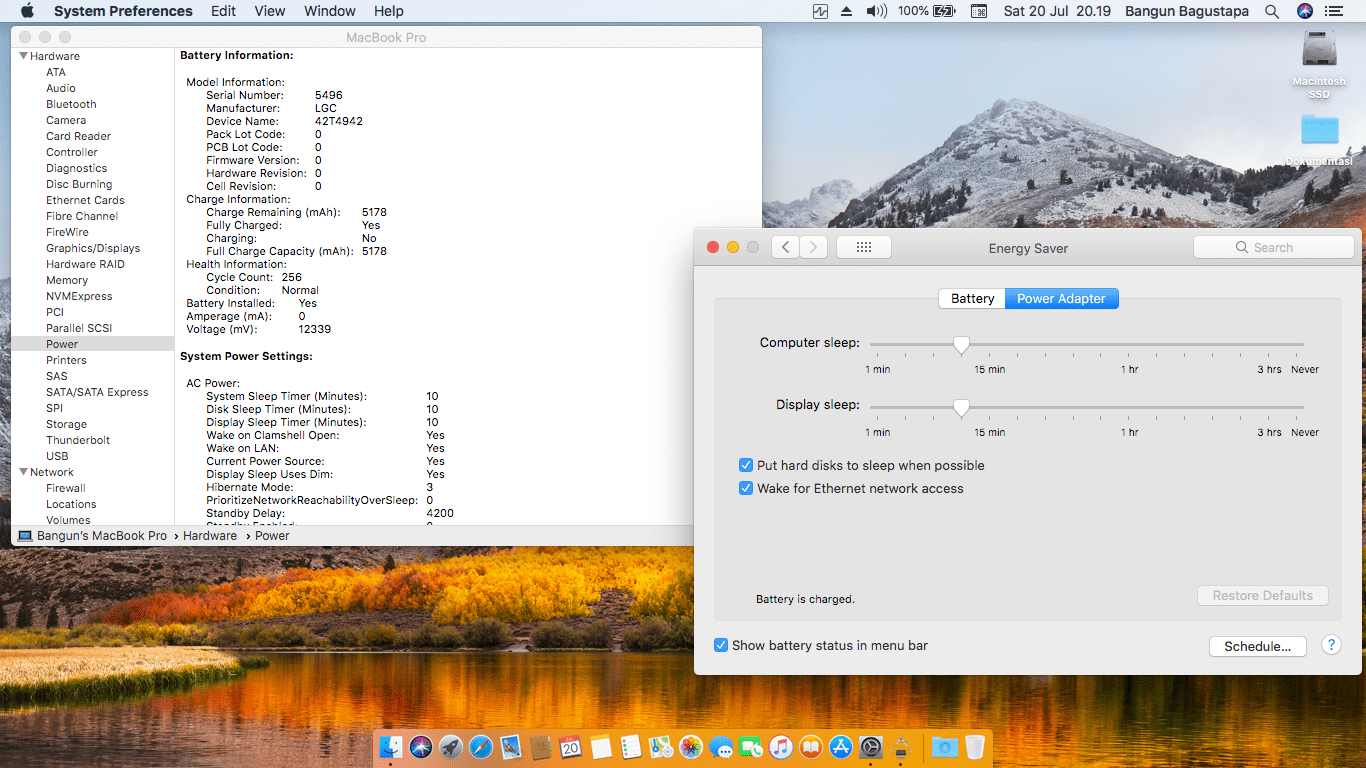Click the Energy Saver search field

[1273, 247]
